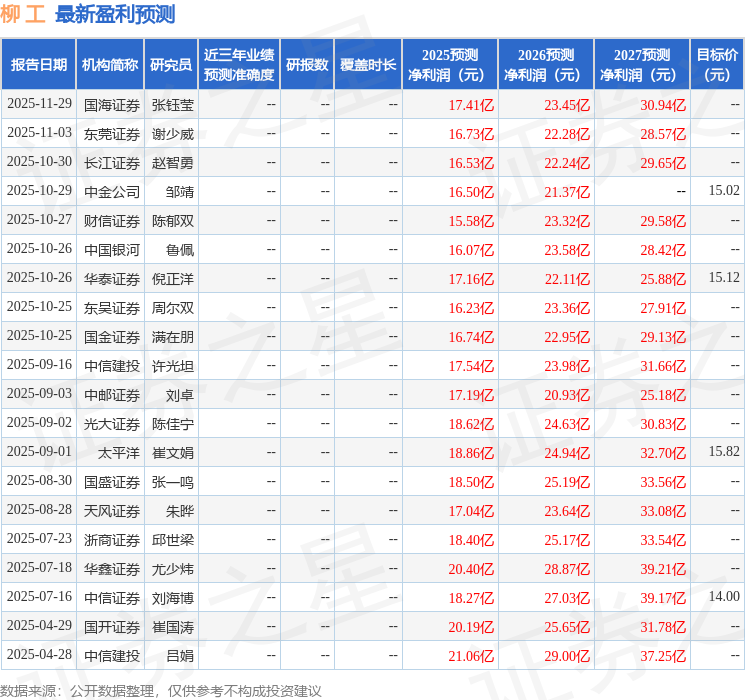Click the 数据来源 disclaimer footer text

[x=161, y=690]
